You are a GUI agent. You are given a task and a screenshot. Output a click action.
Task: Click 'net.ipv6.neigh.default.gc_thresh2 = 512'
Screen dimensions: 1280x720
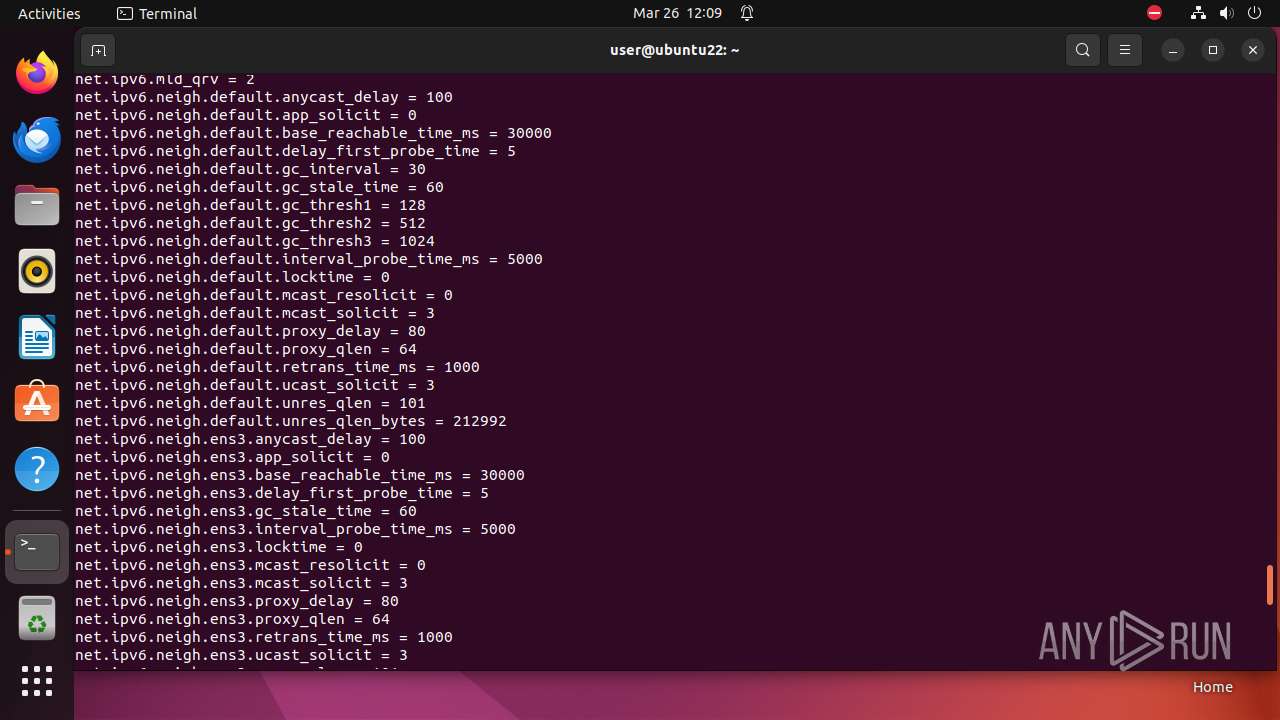coord(250,223)
